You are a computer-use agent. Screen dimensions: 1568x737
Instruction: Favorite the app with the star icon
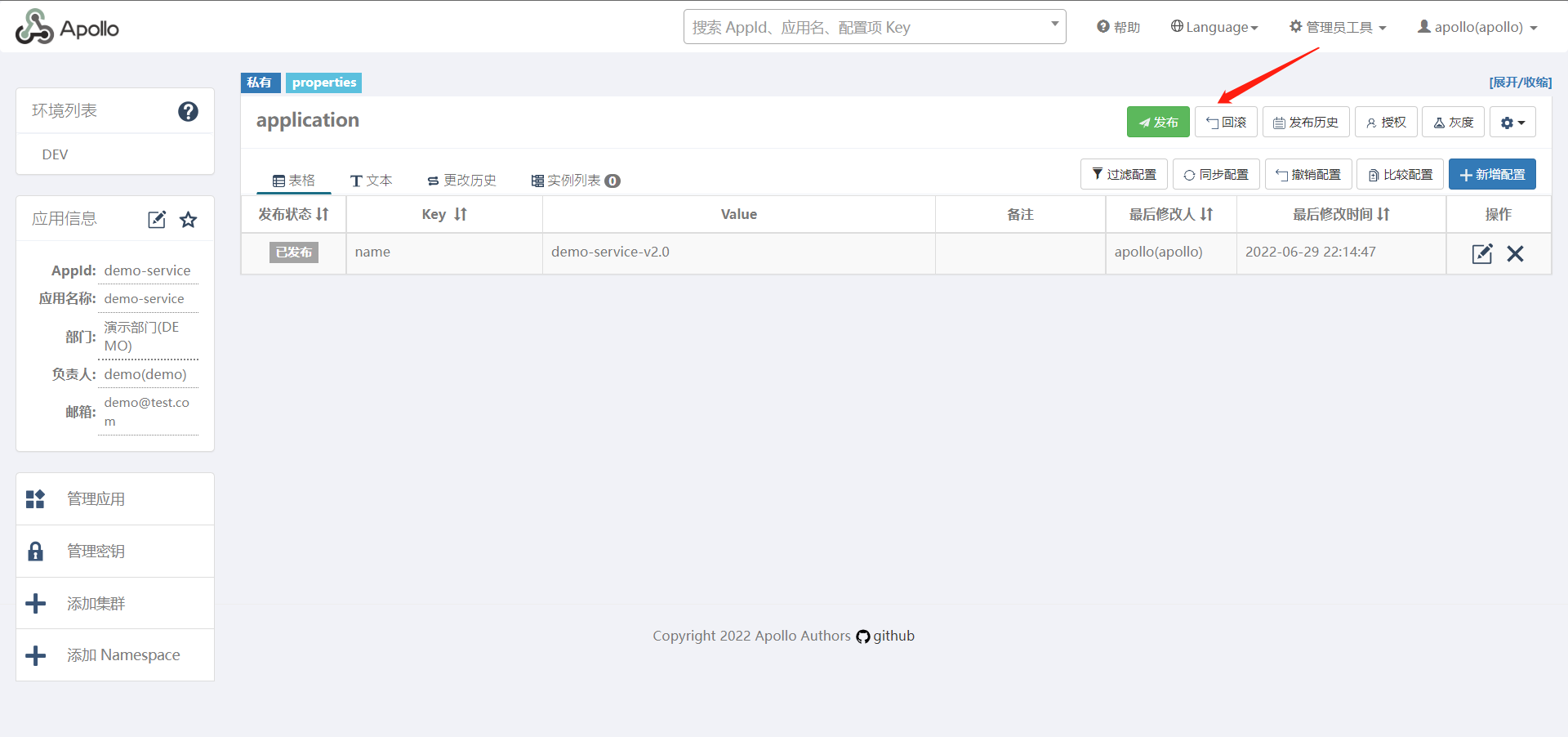click(189, 220)
